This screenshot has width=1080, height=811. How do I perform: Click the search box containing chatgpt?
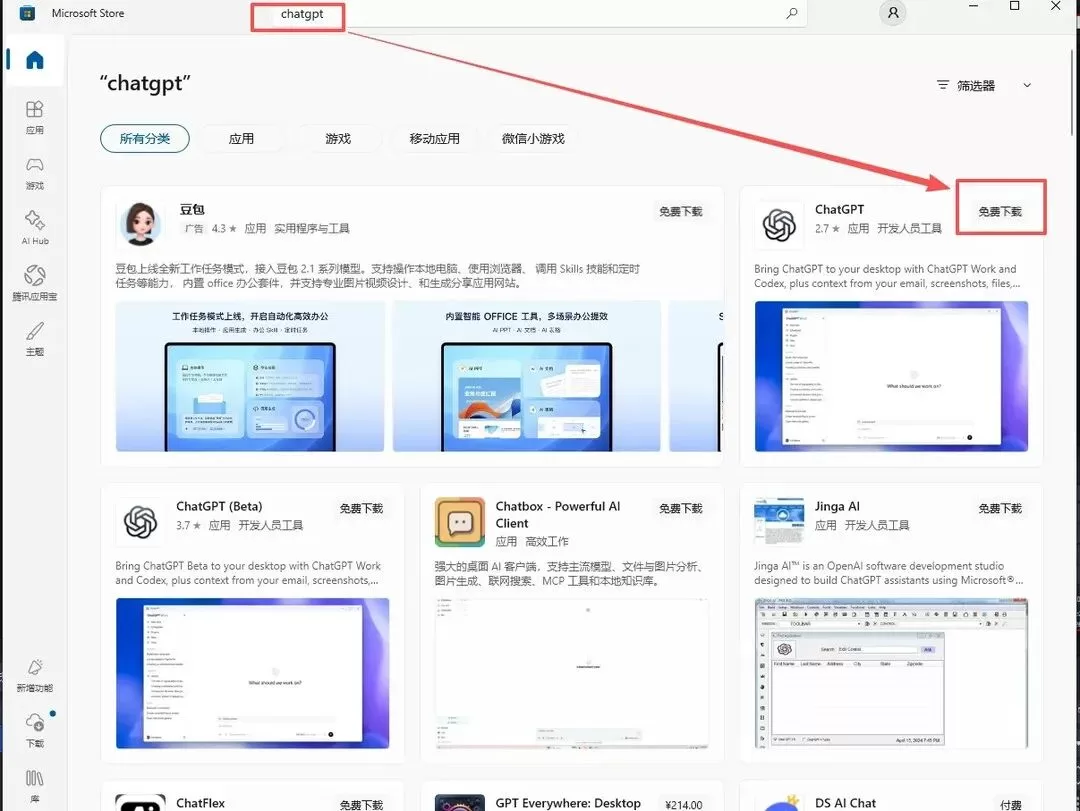pyautogui.click(x=529, y=14)
